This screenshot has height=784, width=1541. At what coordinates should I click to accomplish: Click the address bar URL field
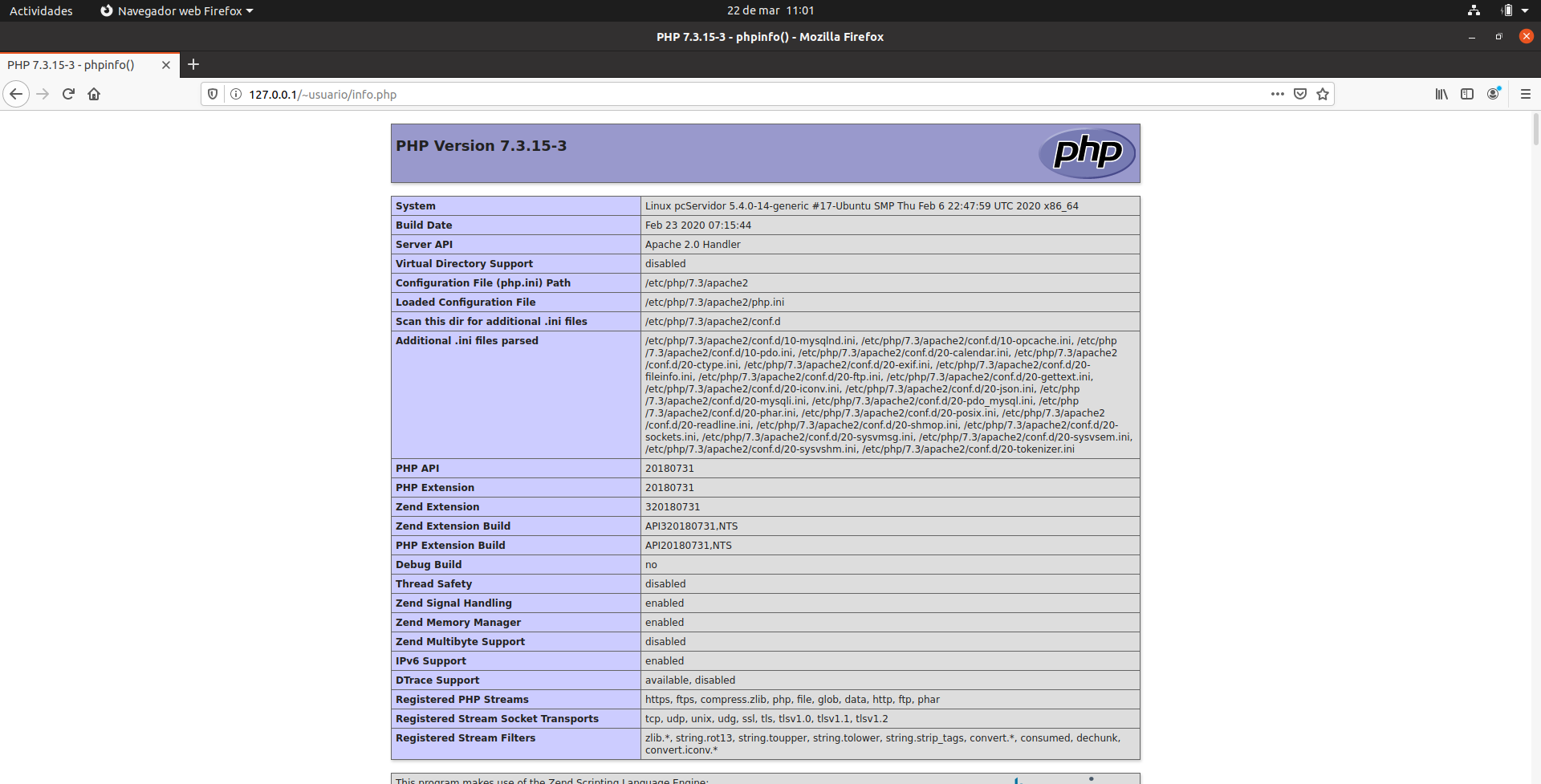click(722, 94)
